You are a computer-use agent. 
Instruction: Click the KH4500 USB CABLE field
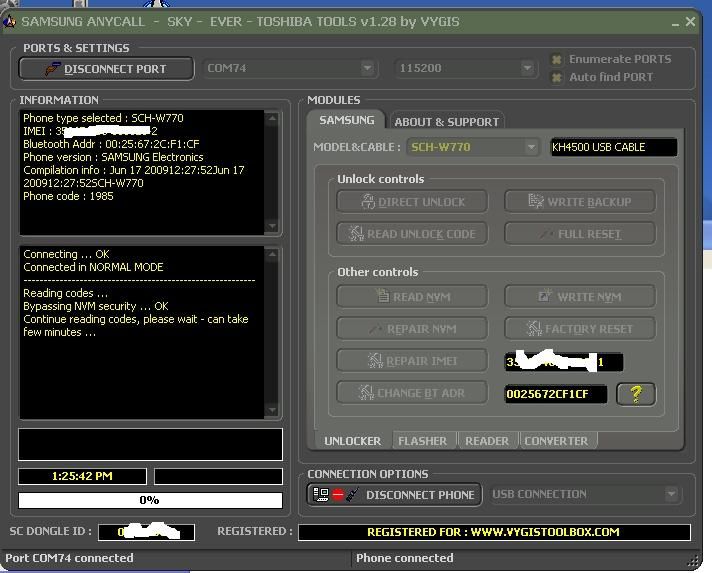[613, 147]
